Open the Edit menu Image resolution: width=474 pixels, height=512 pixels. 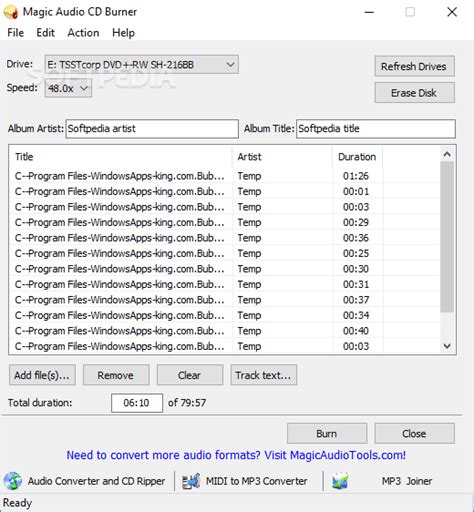point(45,33)
